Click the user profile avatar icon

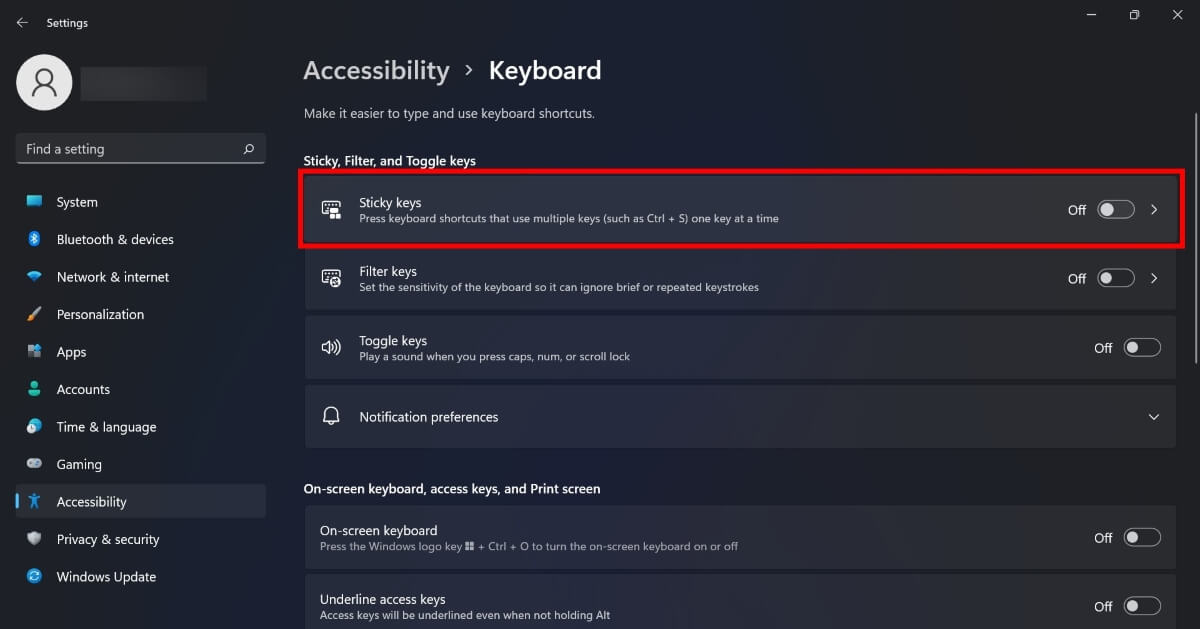[x=44, y=82]
